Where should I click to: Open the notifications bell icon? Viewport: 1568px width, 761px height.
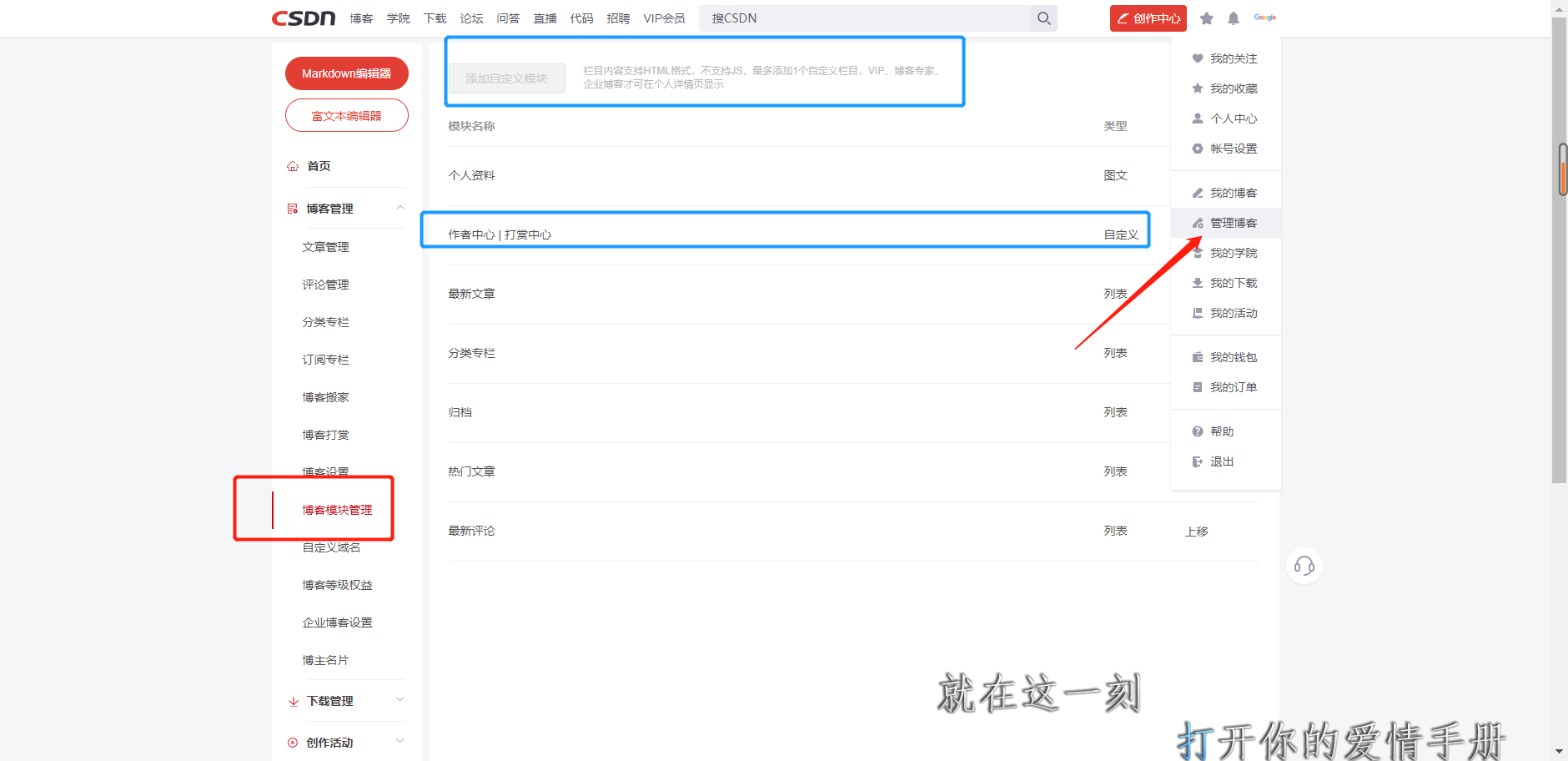pyautogui.click(x=1234, y=18)
